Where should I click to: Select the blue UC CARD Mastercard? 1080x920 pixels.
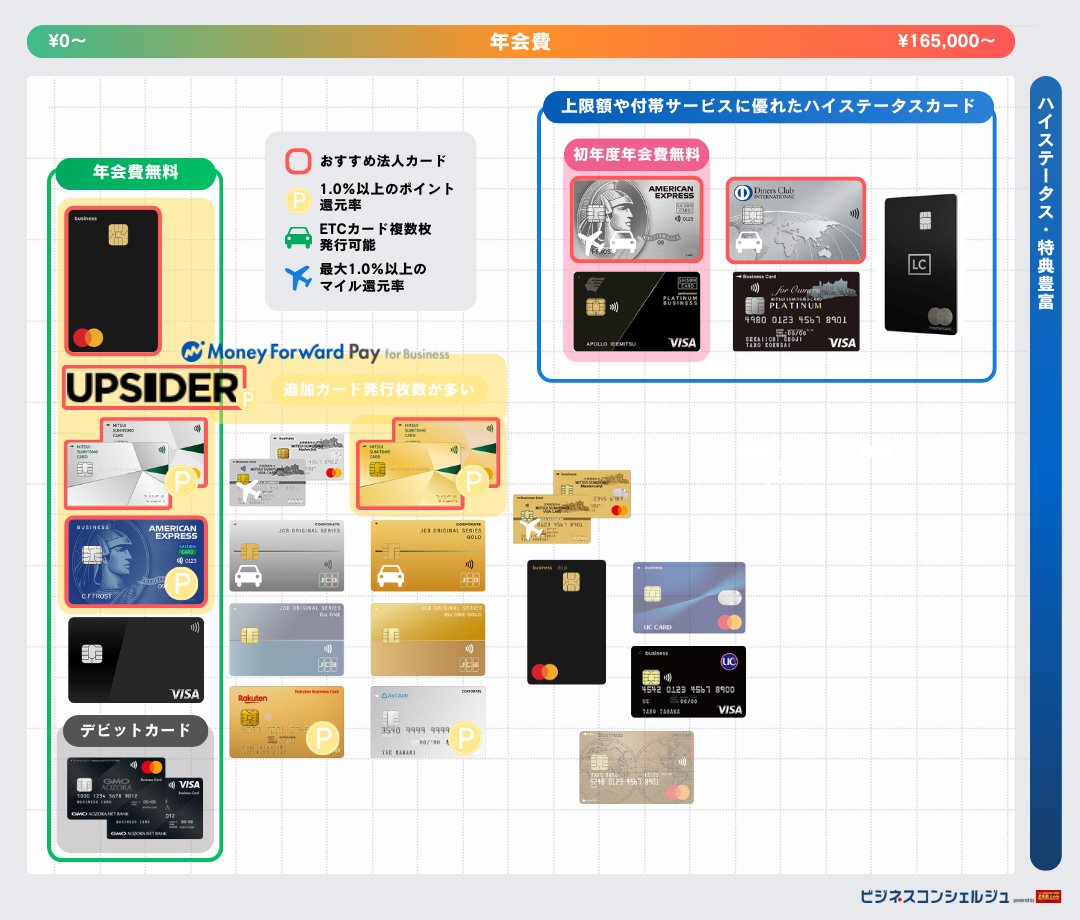[x=689, y=598]
